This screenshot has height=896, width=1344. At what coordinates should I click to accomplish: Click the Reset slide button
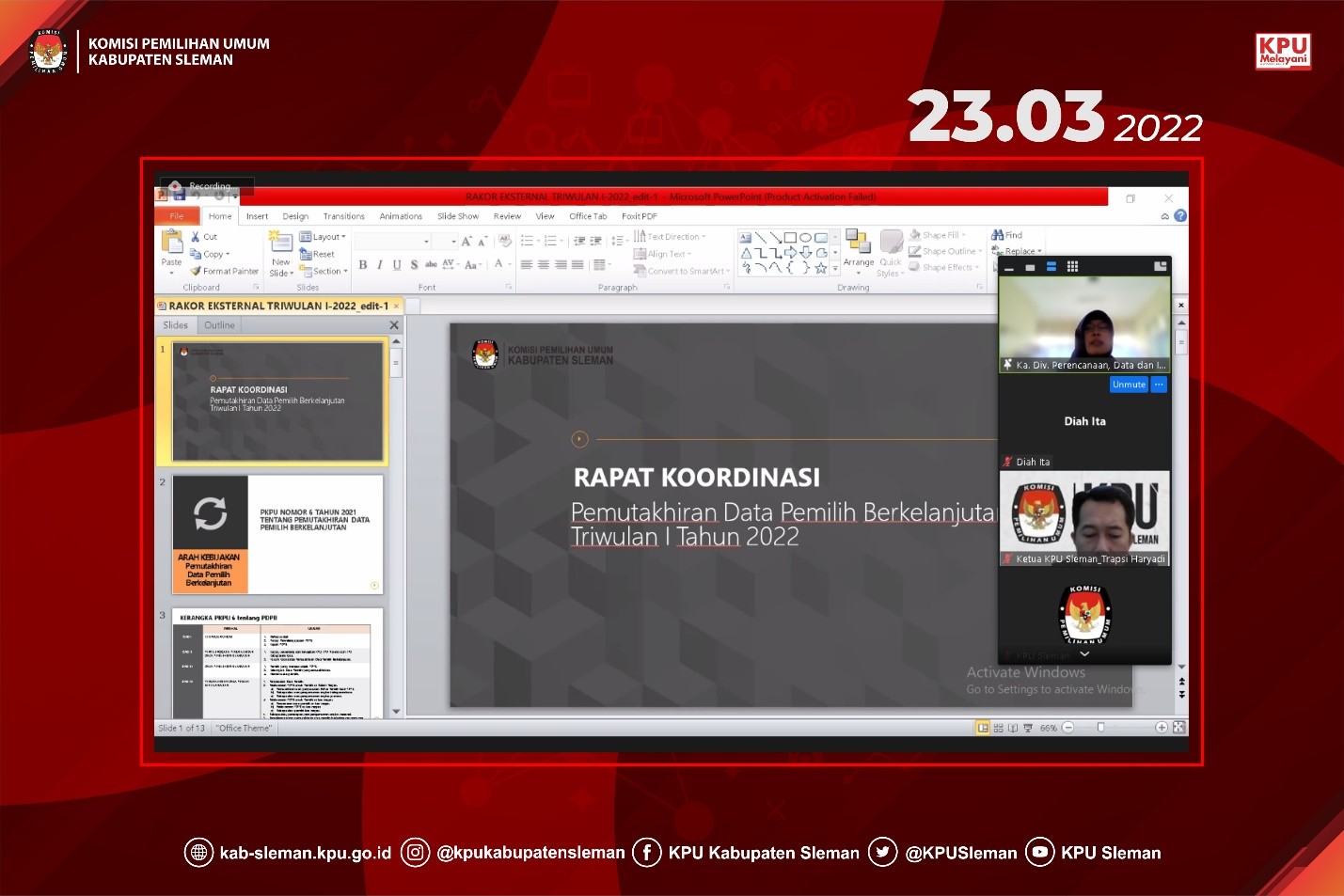pyautogui.click(x=318, y=254)
